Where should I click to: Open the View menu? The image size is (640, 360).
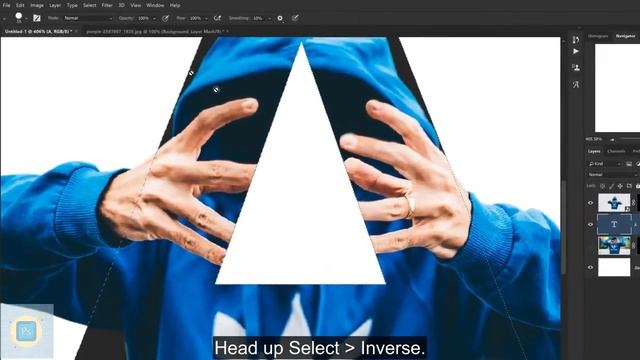[x=136, y=5]
